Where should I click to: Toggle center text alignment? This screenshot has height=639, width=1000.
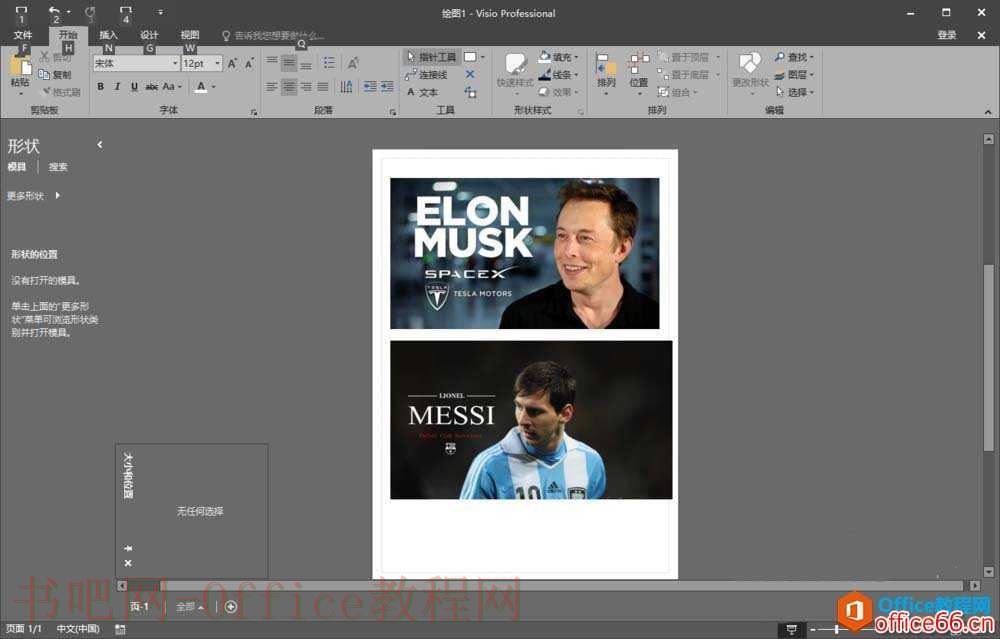coord(289,87)
